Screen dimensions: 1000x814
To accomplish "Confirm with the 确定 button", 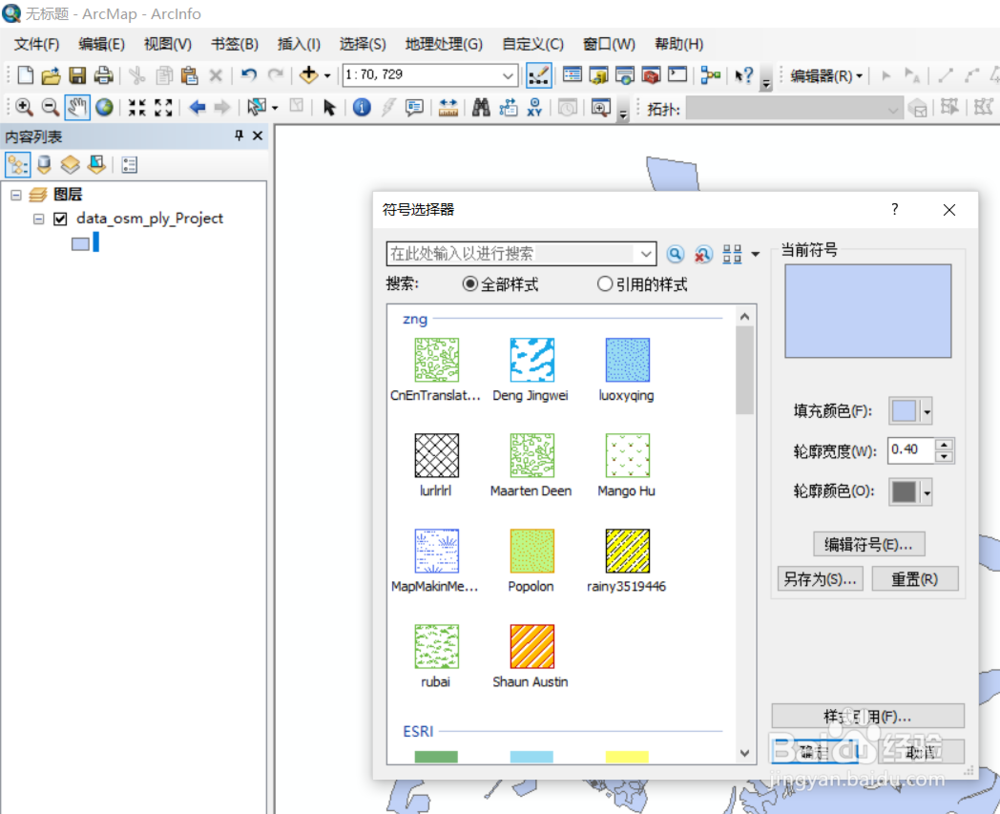I will (814, 751).
